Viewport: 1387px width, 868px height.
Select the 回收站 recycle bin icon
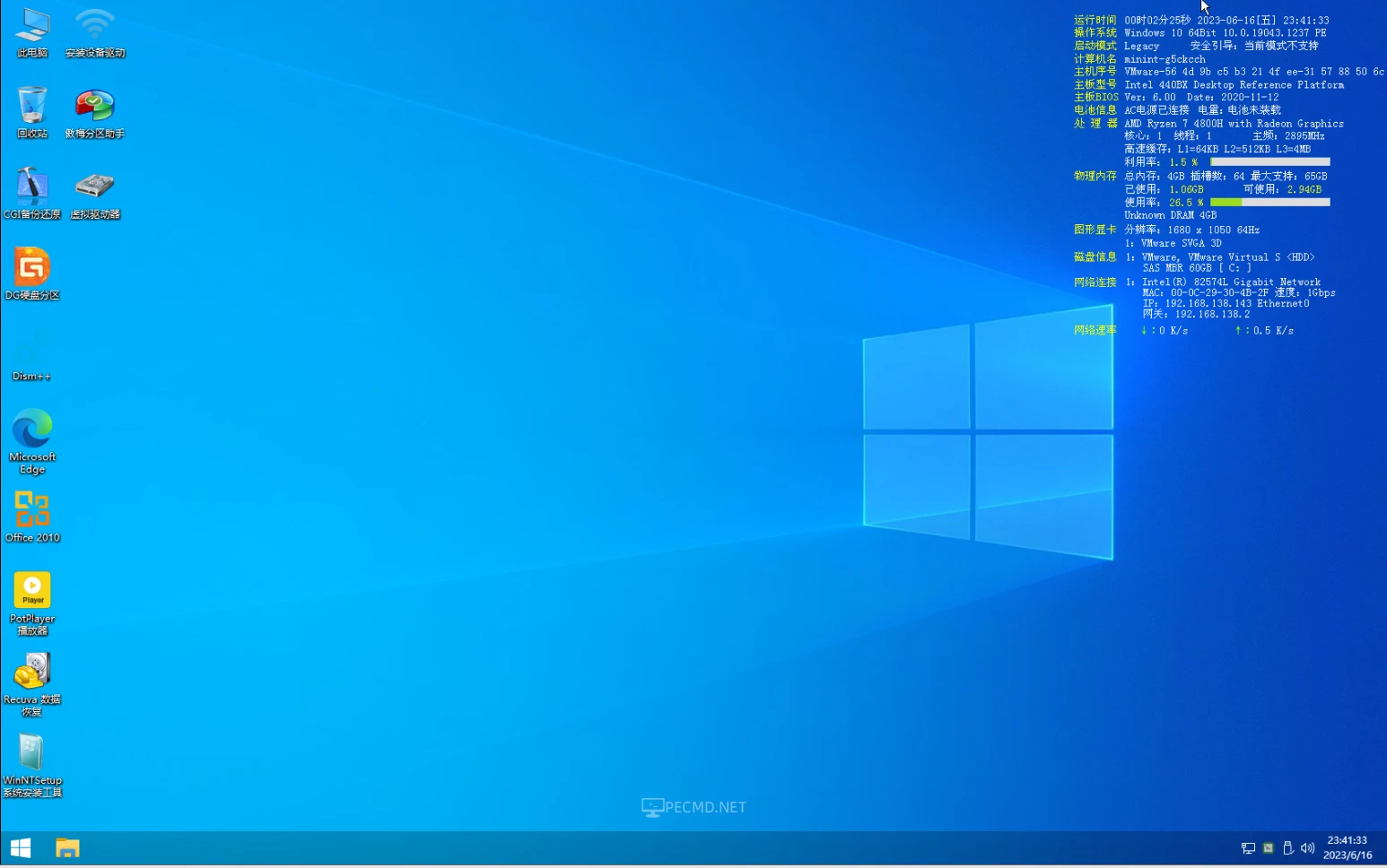pos(32,113)
